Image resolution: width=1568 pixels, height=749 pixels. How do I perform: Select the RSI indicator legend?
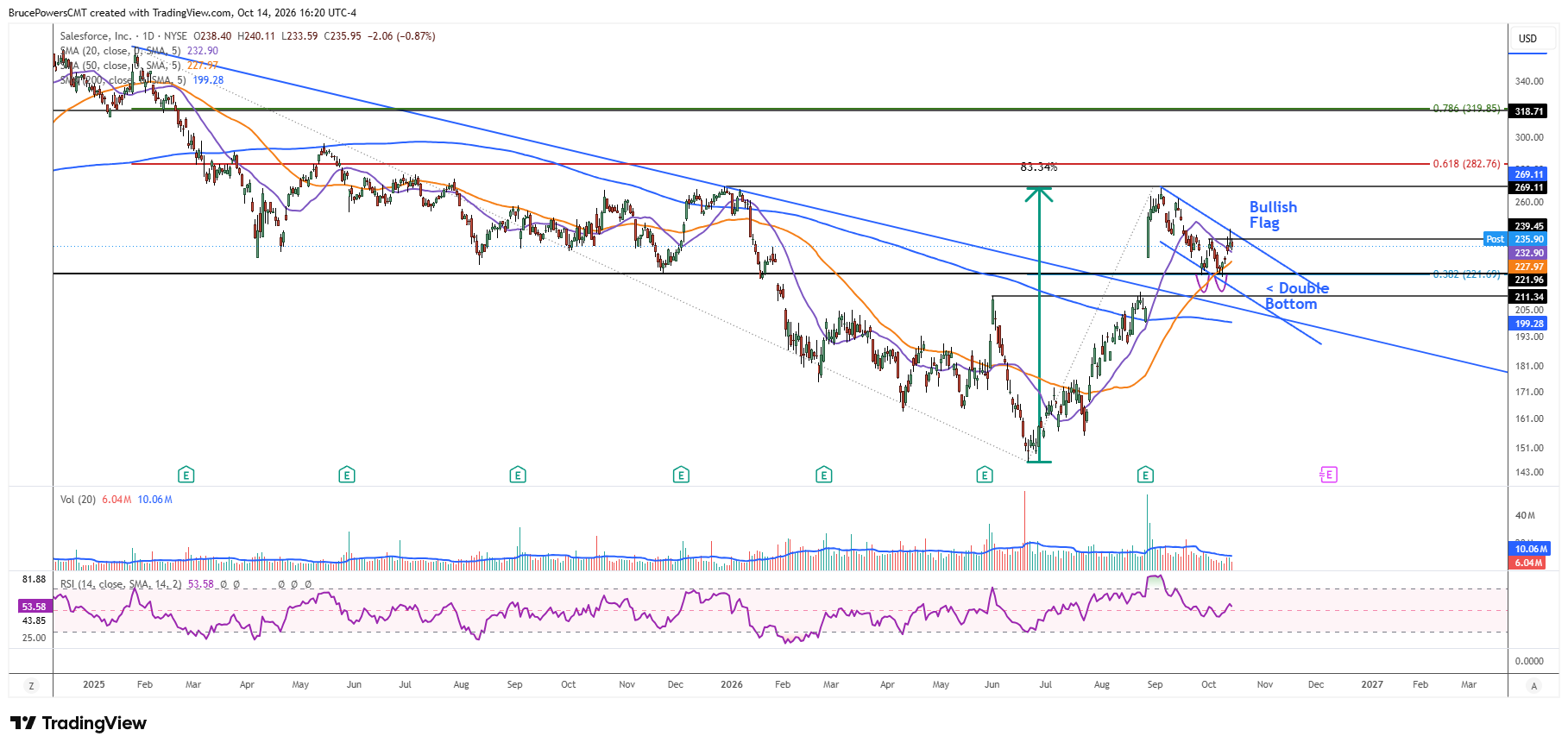click(121, 584)
